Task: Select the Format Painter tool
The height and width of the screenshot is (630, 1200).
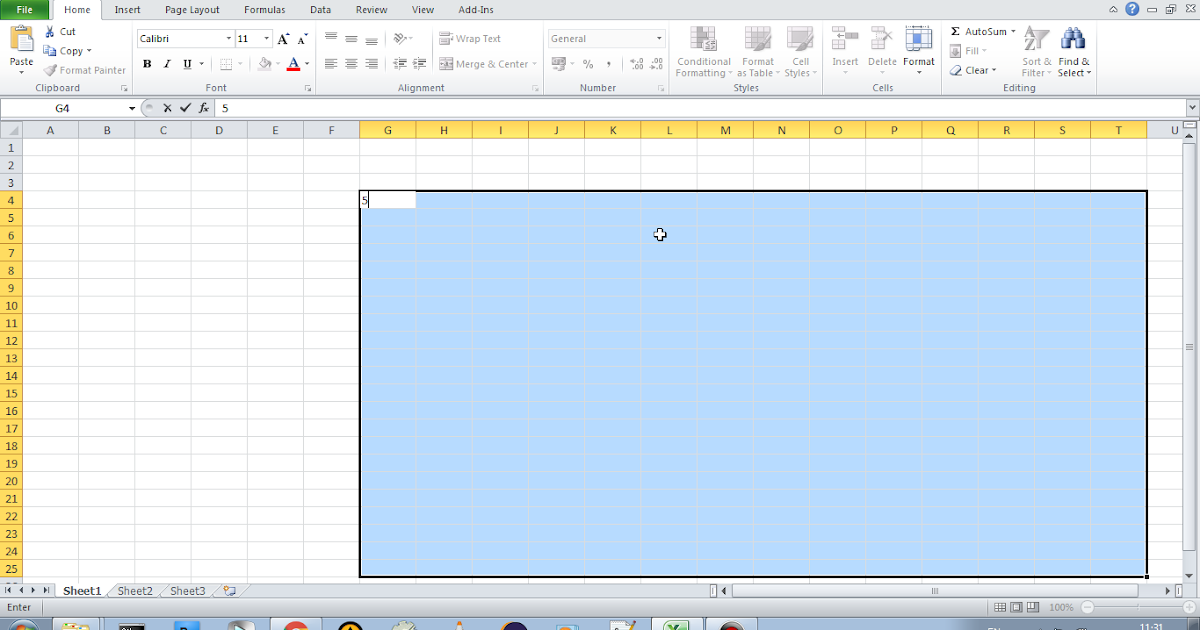Action: pyautogui.click(x=84, y=70)
